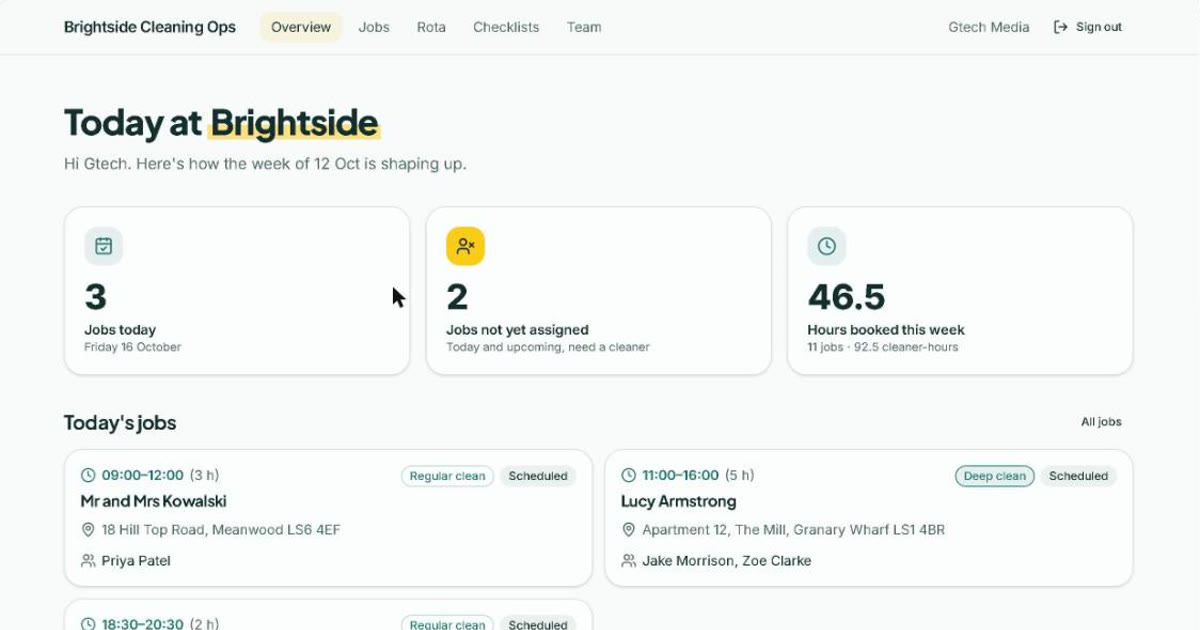Click Friday 16 October date text
Image resolution: width=1200 pixels, height=630 pixels.
133,347
